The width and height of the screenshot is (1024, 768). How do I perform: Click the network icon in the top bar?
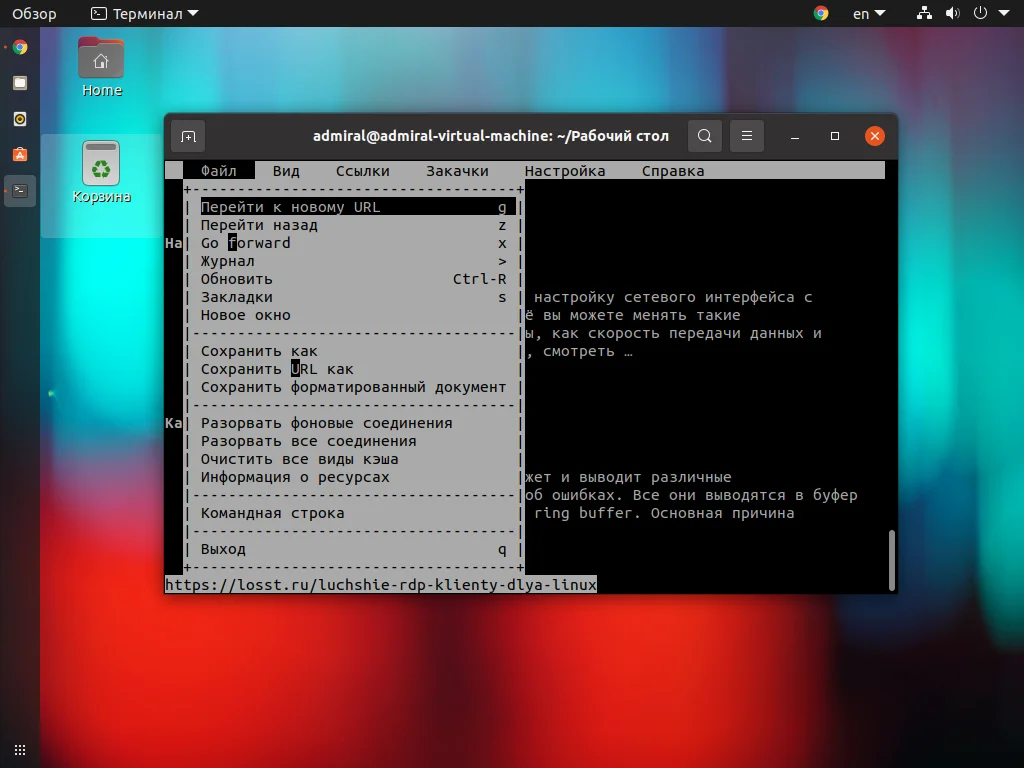923,13
